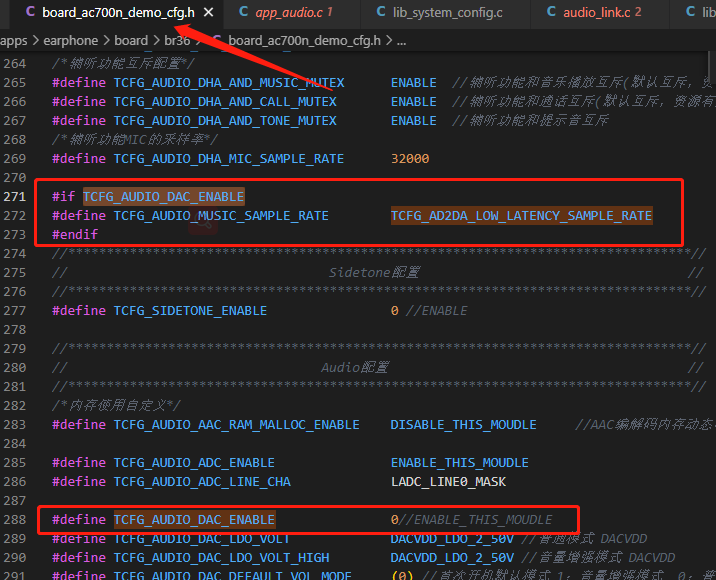Click ENABLE_THIS_MOUDLE value on line 285
This screenshot has height=580, width=716.
pos(460,463)
